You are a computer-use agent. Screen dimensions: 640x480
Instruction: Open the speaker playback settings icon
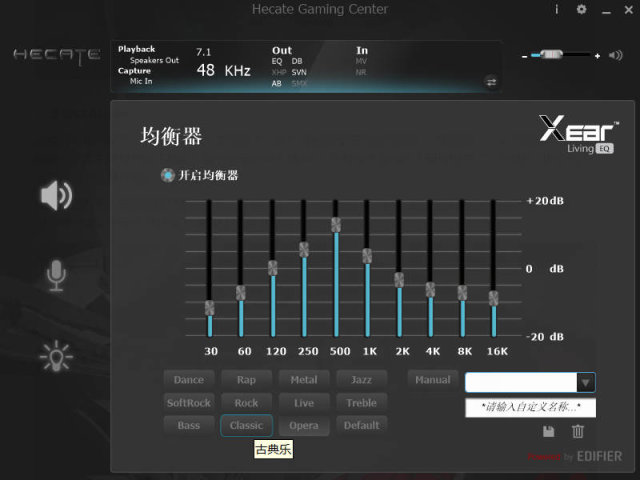click(56, 196)
